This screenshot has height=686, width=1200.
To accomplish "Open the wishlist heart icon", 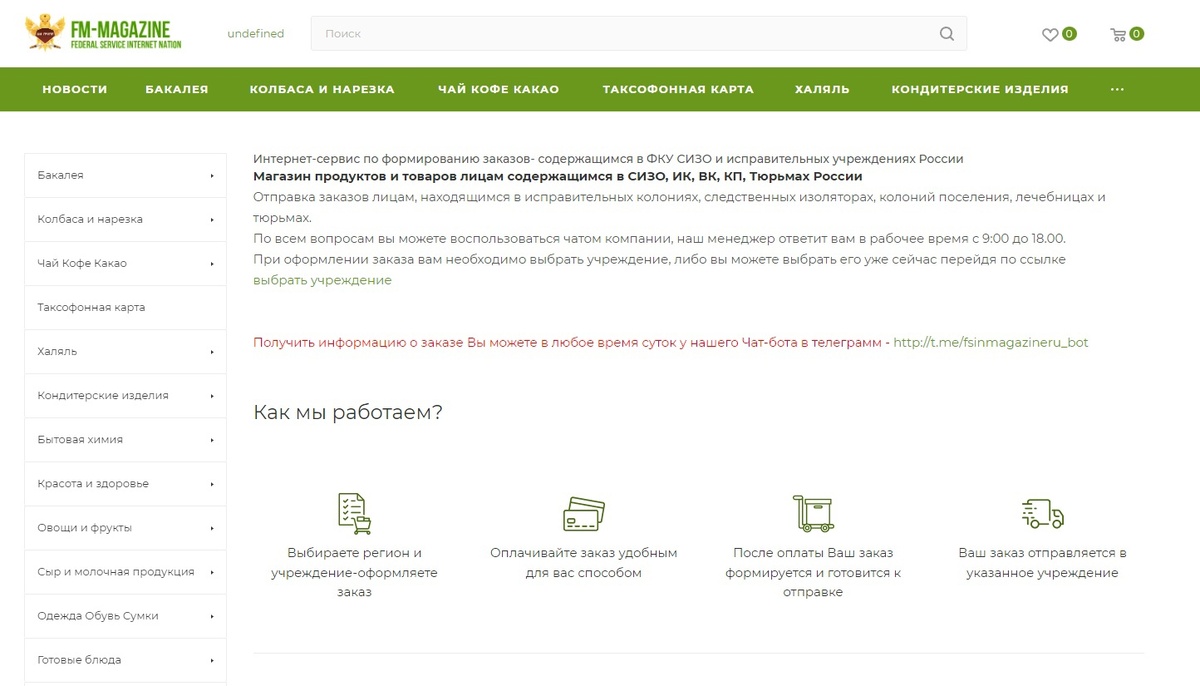I will click(1050, 34).
